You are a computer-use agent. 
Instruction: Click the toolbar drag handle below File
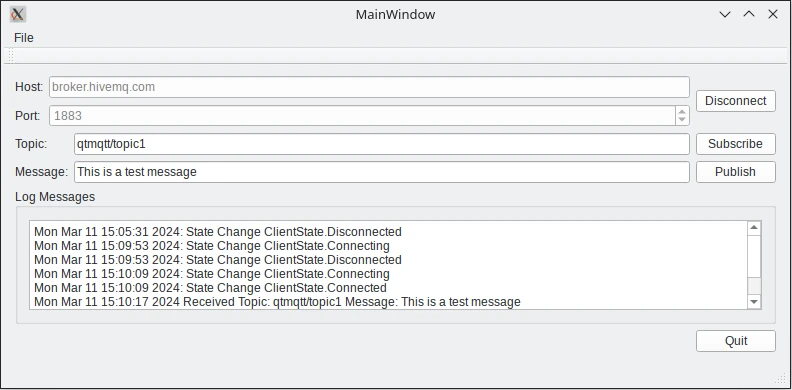pos(10,56)
